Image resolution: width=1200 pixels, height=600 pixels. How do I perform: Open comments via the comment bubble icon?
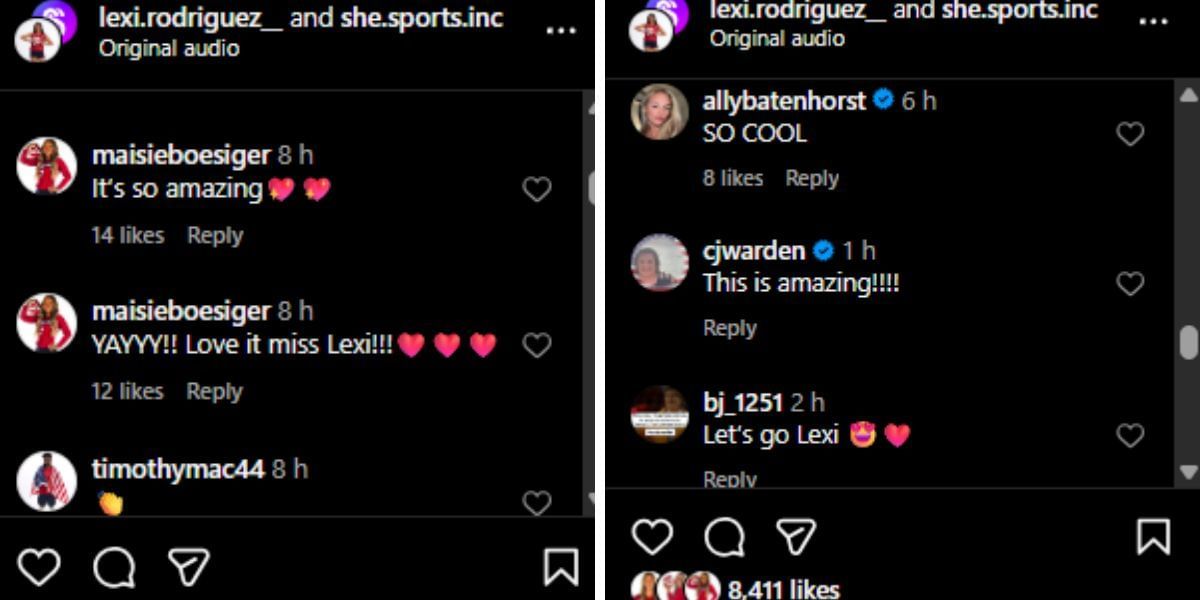pyautogui.click(x=116, y=567)
